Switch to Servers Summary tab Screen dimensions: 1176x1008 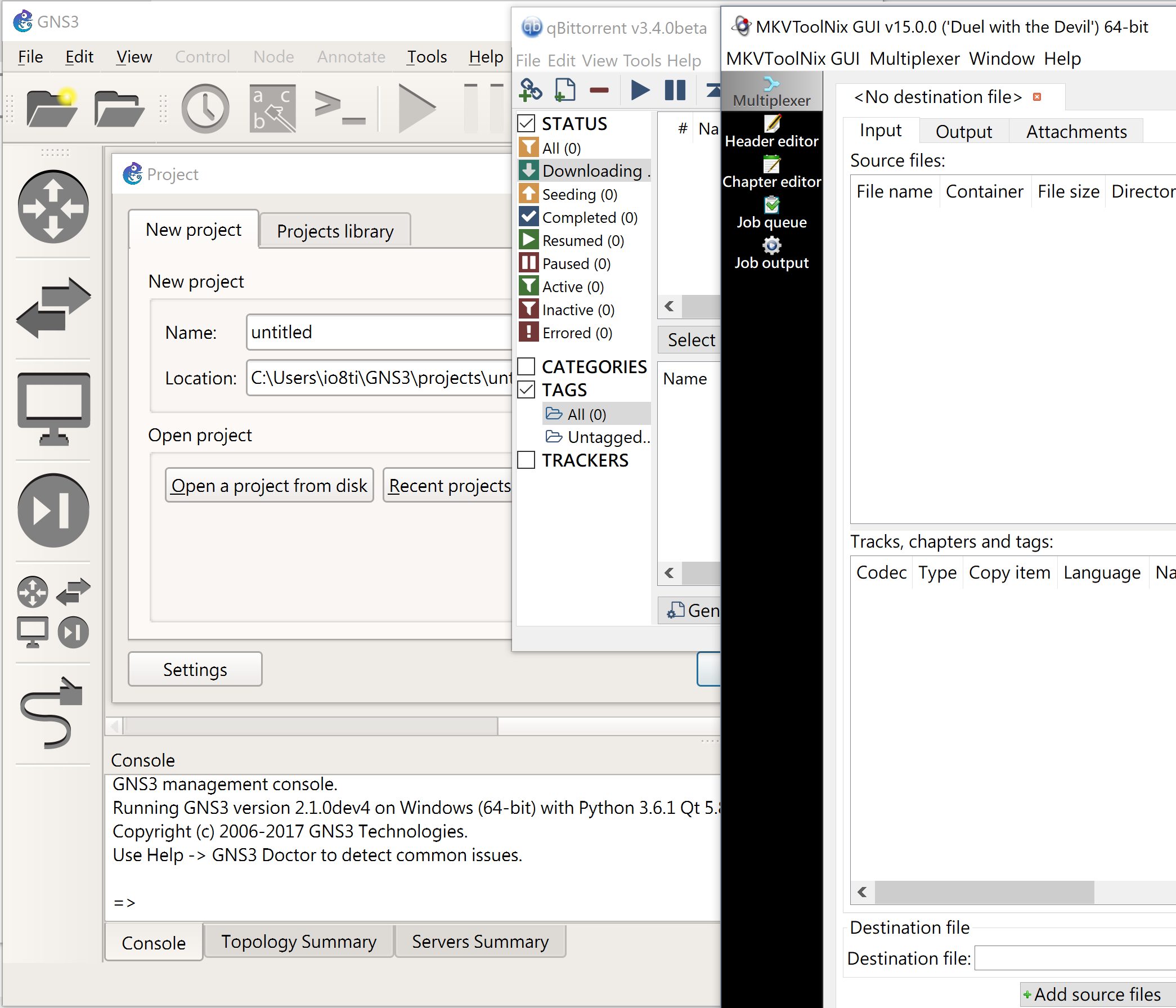pyautogui.click(x=480, y=941)
